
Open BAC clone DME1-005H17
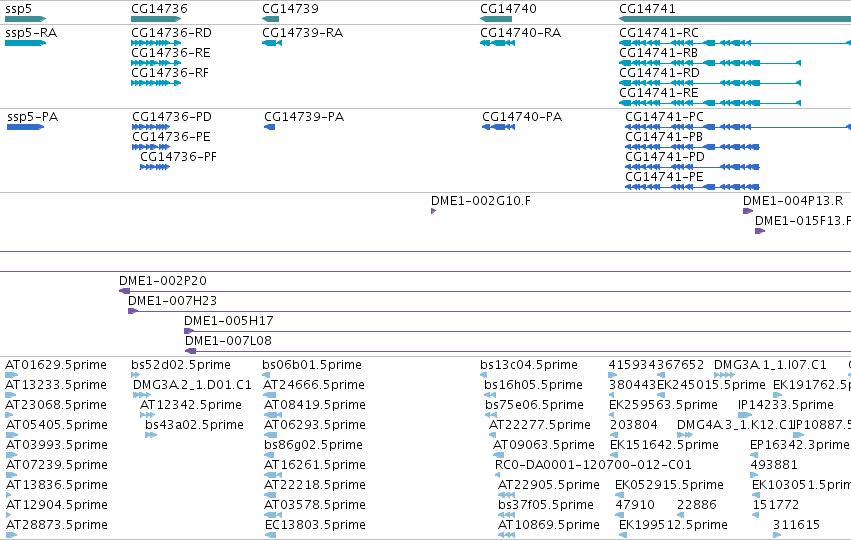coord(228,321)
